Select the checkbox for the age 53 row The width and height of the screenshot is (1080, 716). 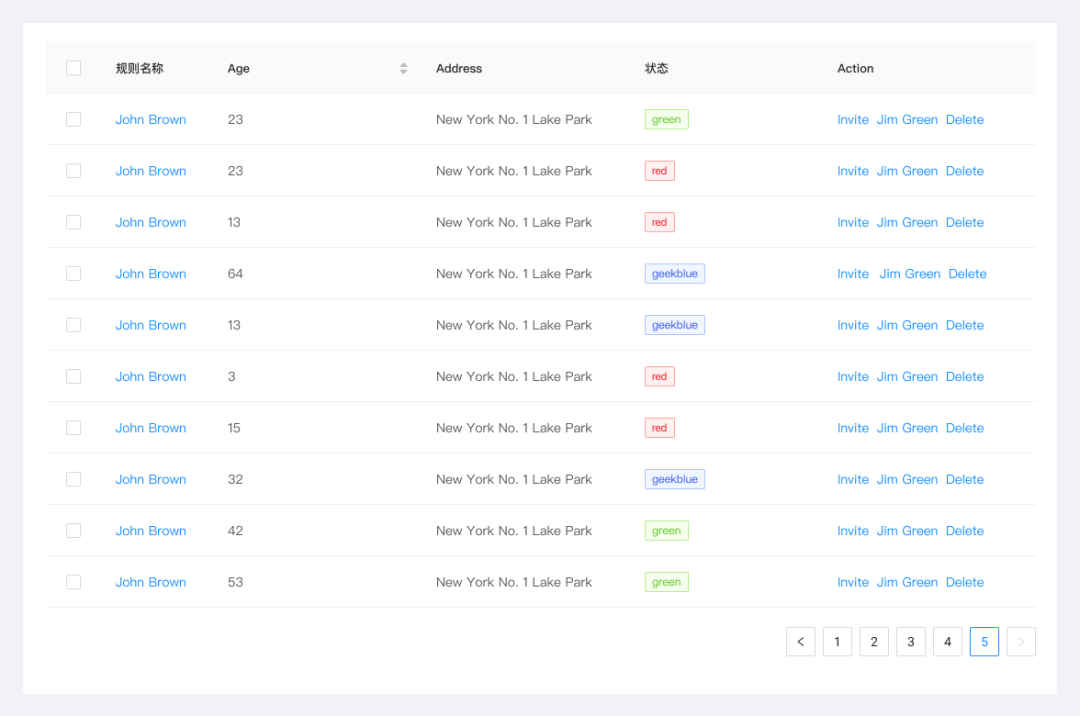tap(73, 582)
